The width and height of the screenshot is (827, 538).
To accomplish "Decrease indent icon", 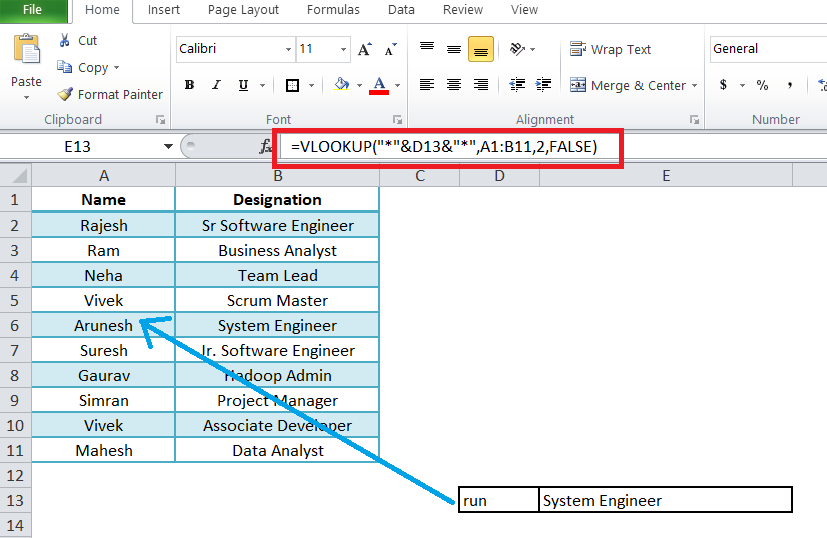I will click(517, 85).
